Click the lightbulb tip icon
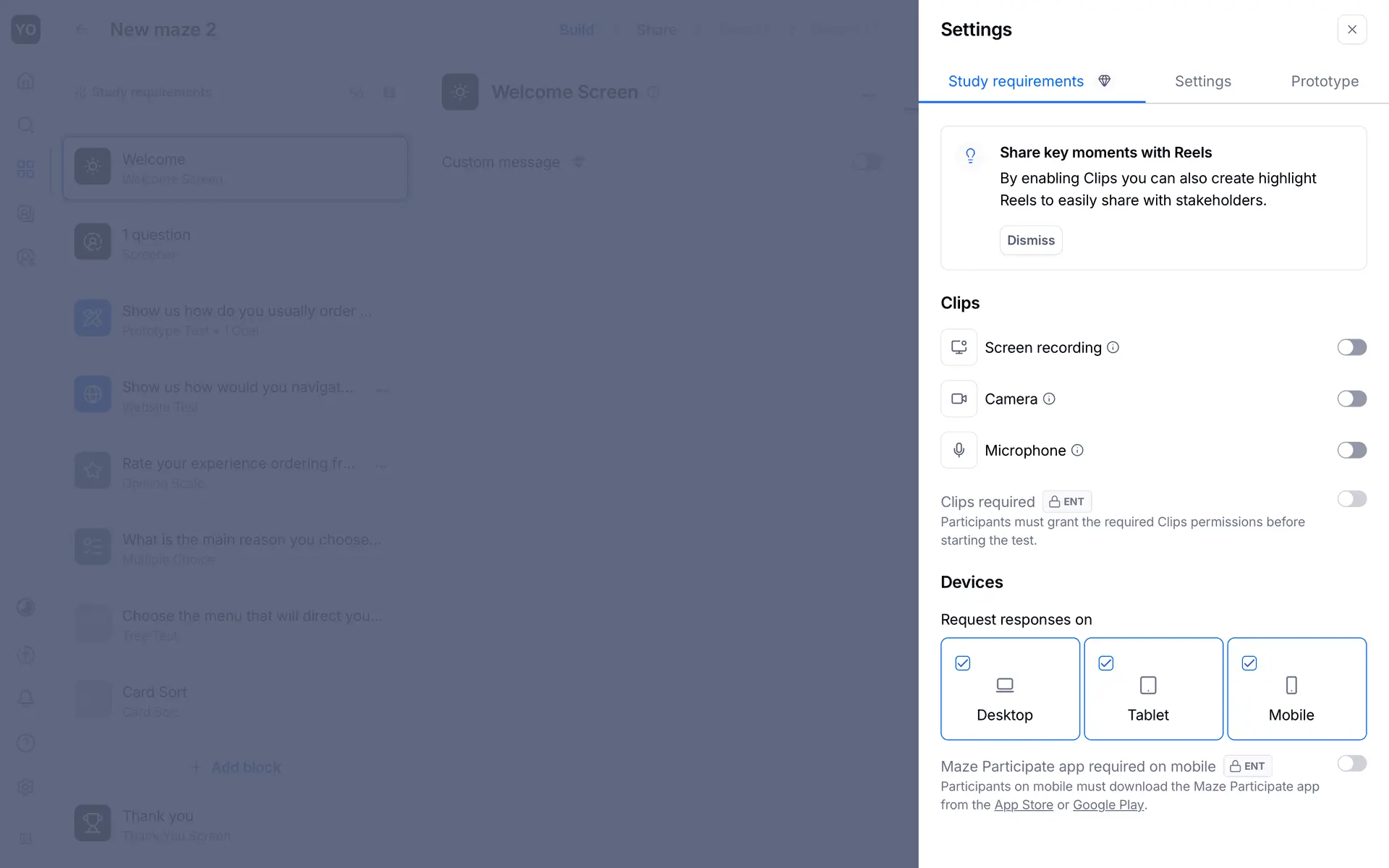1389x868 pixels. coord(970,155)
